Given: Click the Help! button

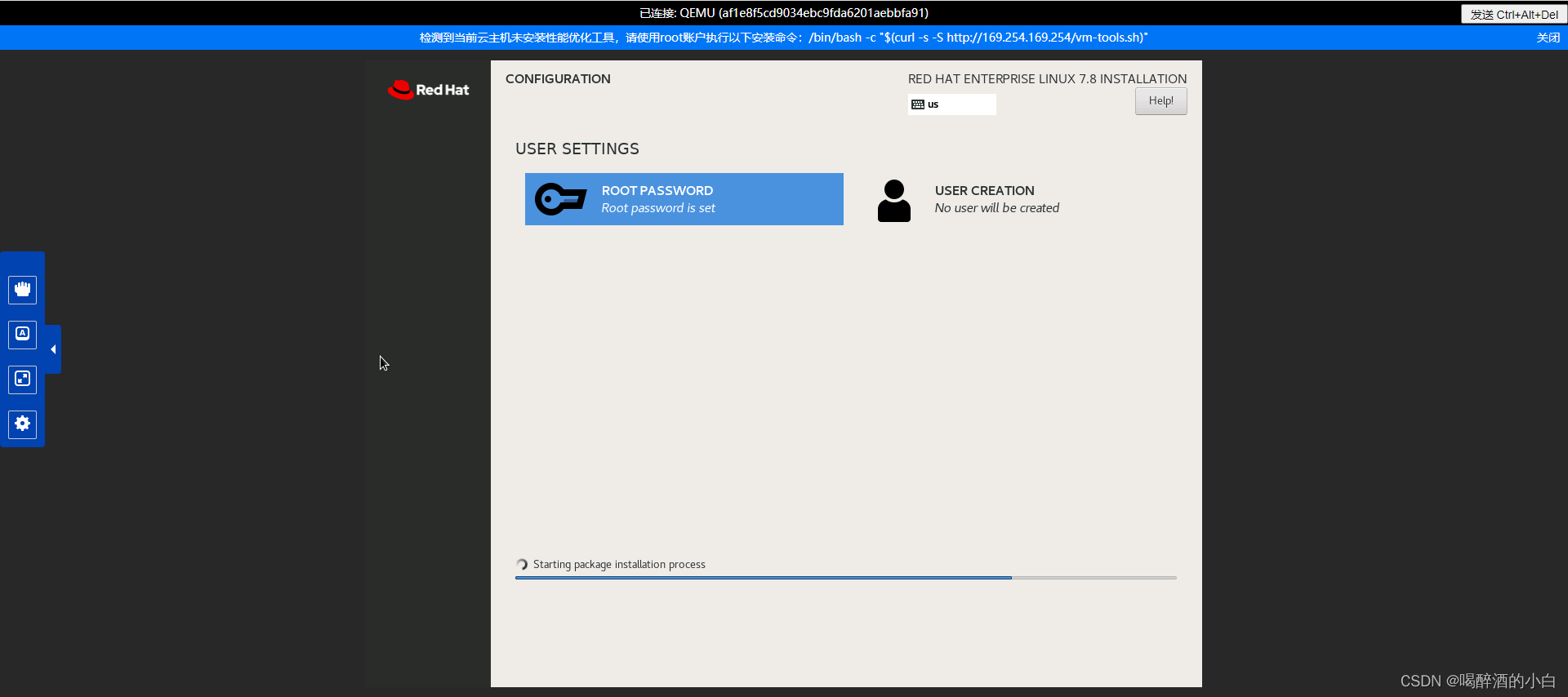Looking at the screenshot, I should click(1160, 101).
